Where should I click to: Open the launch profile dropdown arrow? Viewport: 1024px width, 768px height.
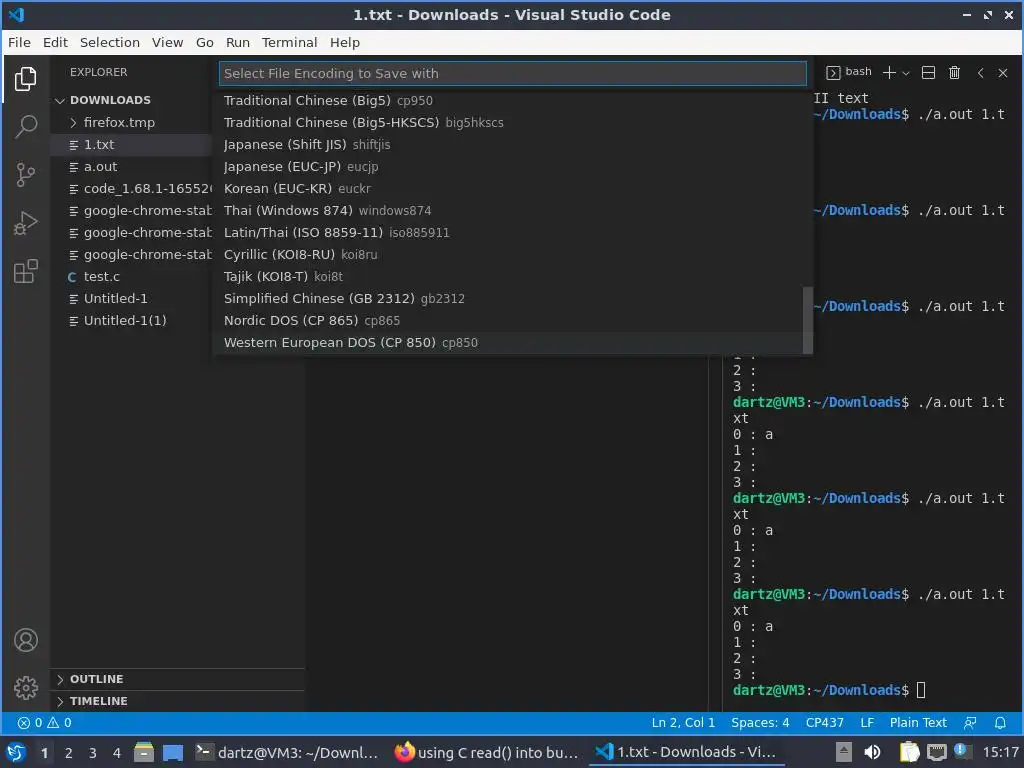906,73
